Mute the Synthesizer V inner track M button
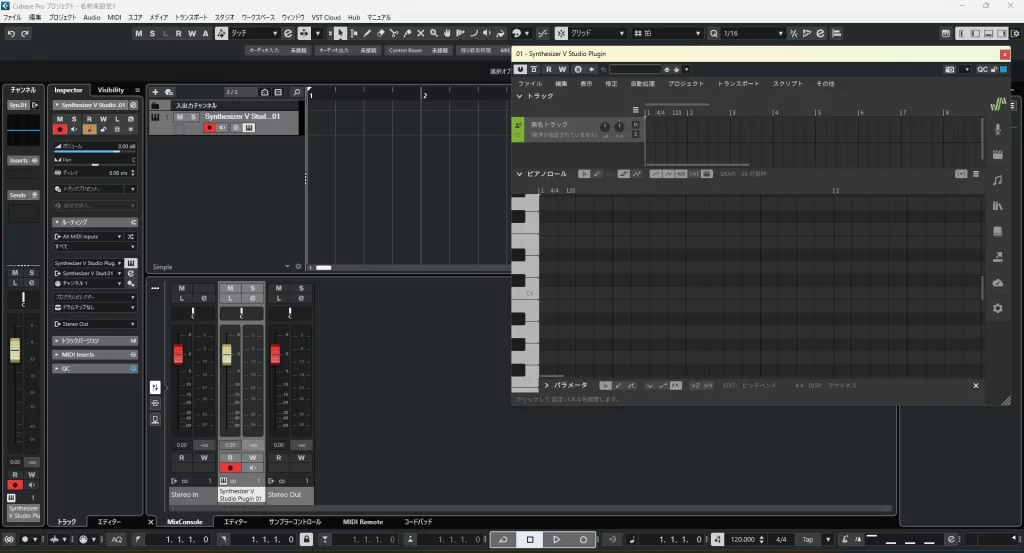1024x553 pixels. [635, 125]
